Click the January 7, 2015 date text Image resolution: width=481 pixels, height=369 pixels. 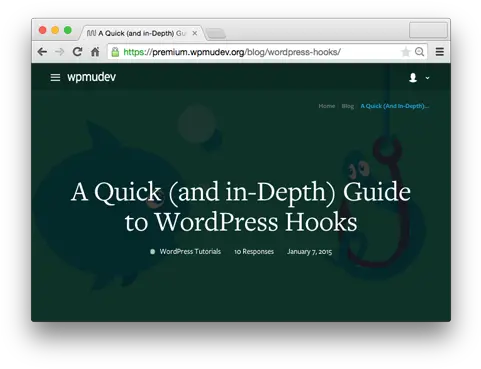(x=309, y=251)
